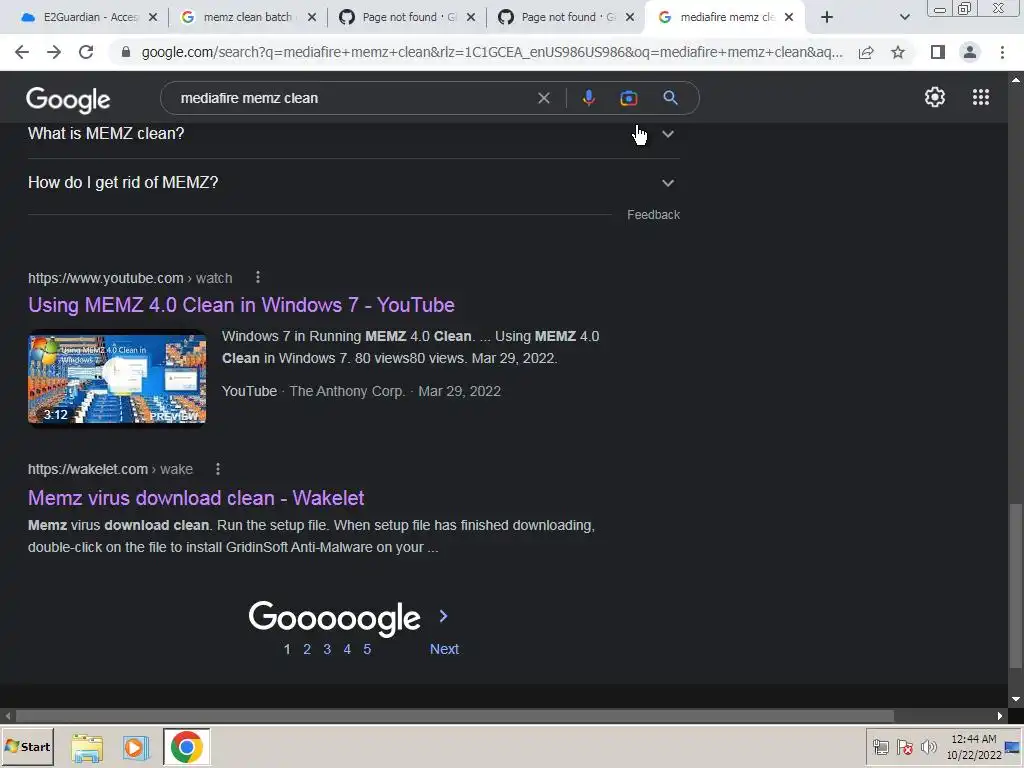
Task: Open options for the wakelet.com result
Action: pyautogui.click(x=218, y=469)
